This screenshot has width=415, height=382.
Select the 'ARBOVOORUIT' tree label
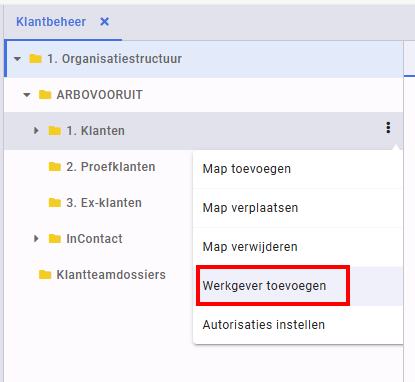[99, 95]
